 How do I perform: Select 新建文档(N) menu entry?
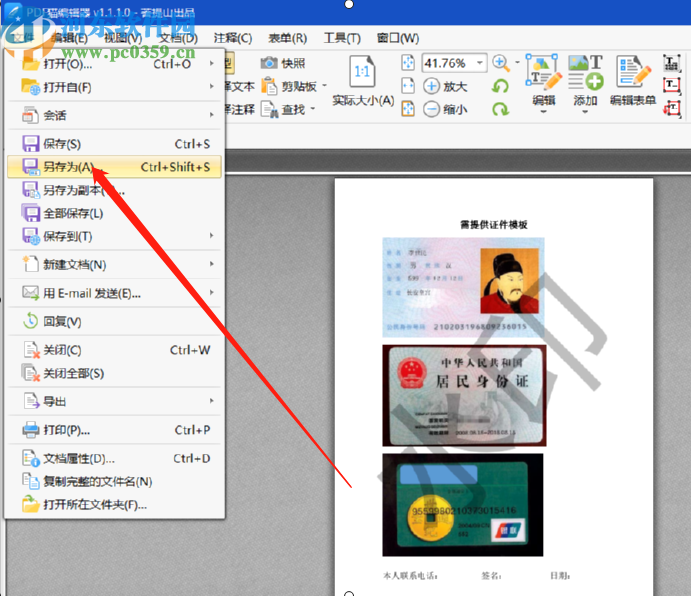(x=115, y=264)
